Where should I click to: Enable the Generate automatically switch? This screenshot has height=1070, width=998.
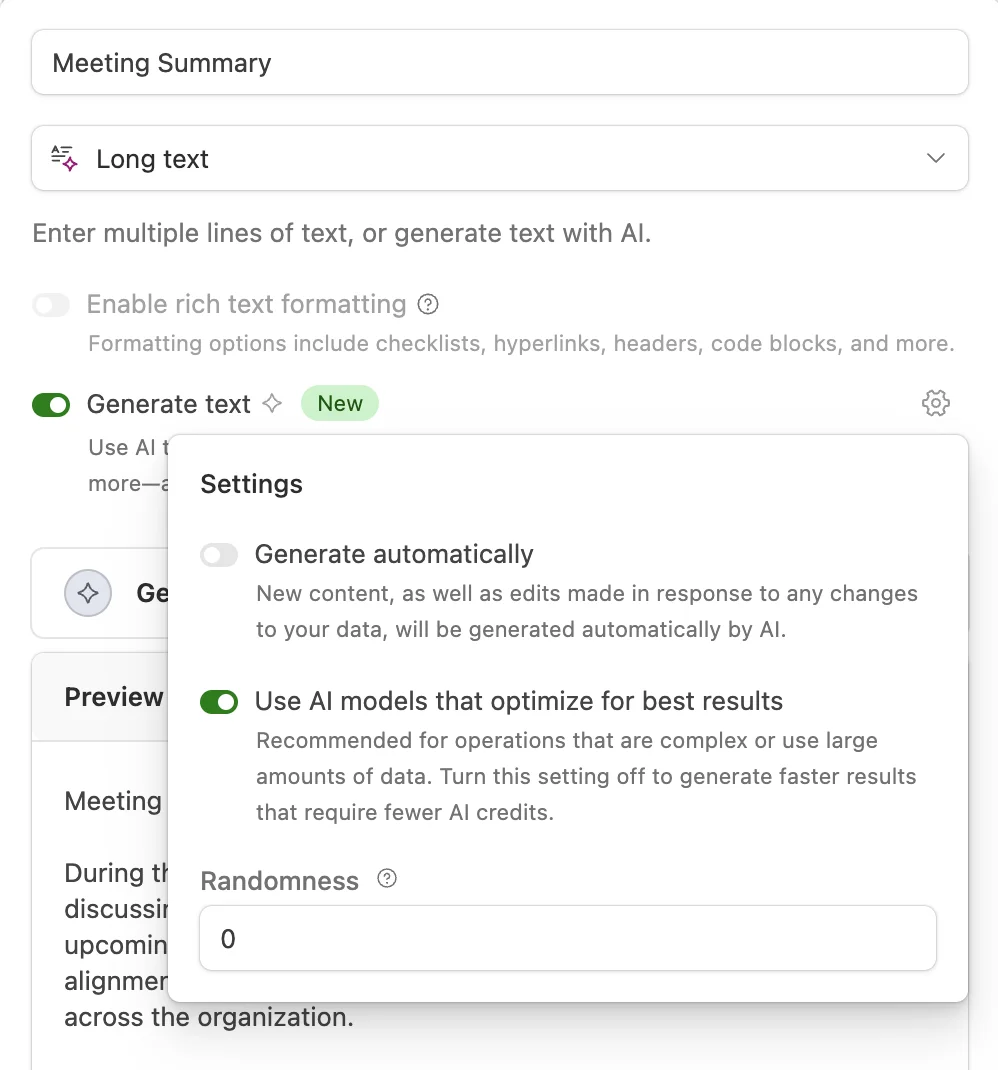point(219,555)
